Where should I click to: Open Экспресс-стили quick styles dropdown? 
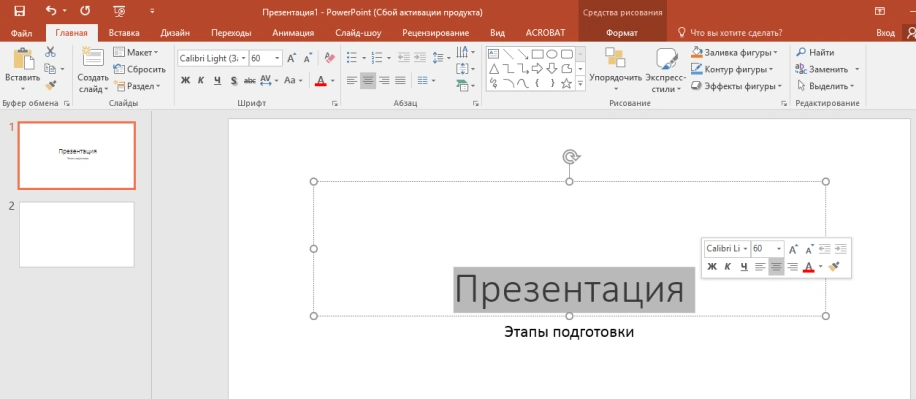[666, 70]
